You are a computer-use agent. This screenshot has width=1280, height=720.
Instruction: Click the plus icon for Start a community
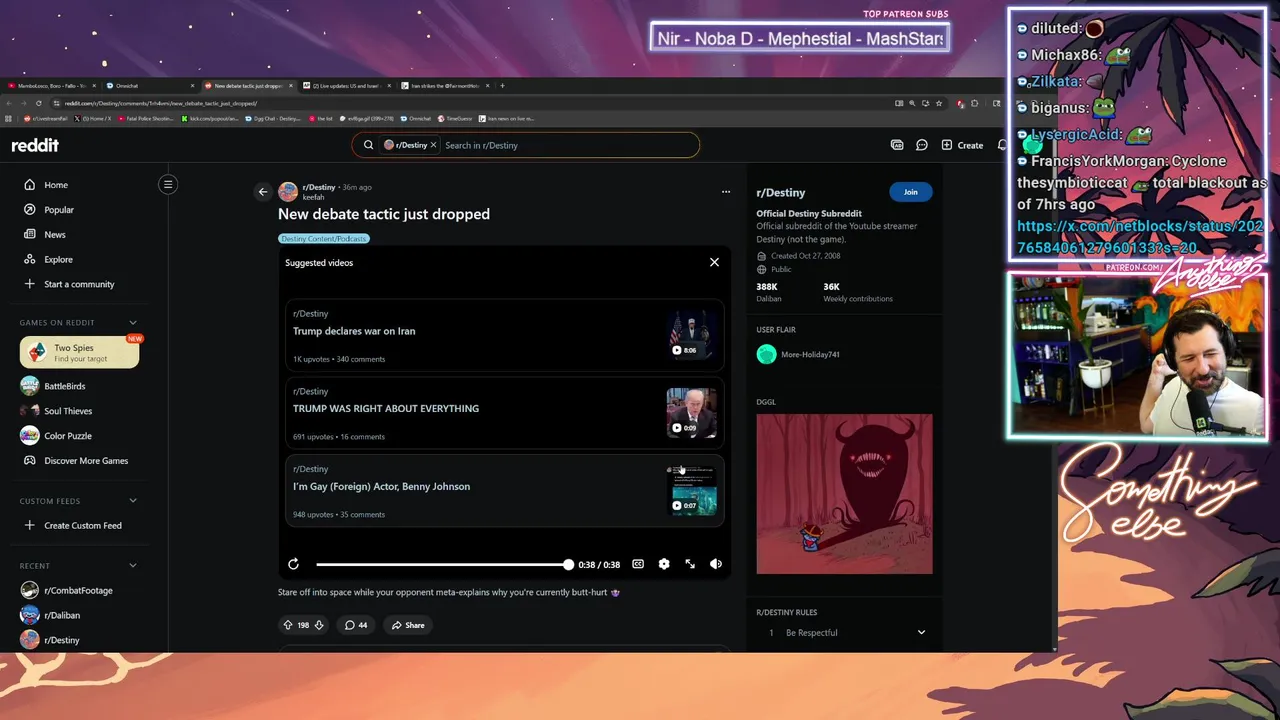click(x=30, y=284)
